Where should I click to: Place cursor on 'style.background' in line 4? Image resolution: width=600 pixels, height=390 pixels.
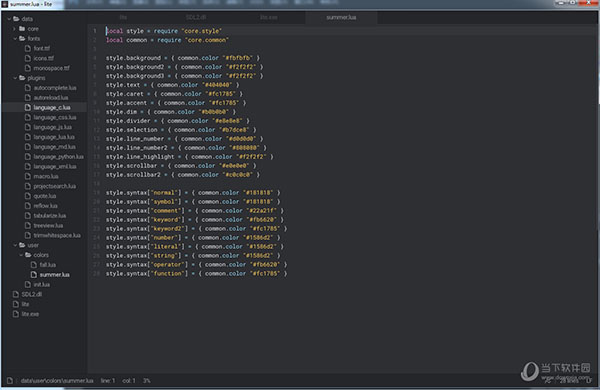[133, 58]
